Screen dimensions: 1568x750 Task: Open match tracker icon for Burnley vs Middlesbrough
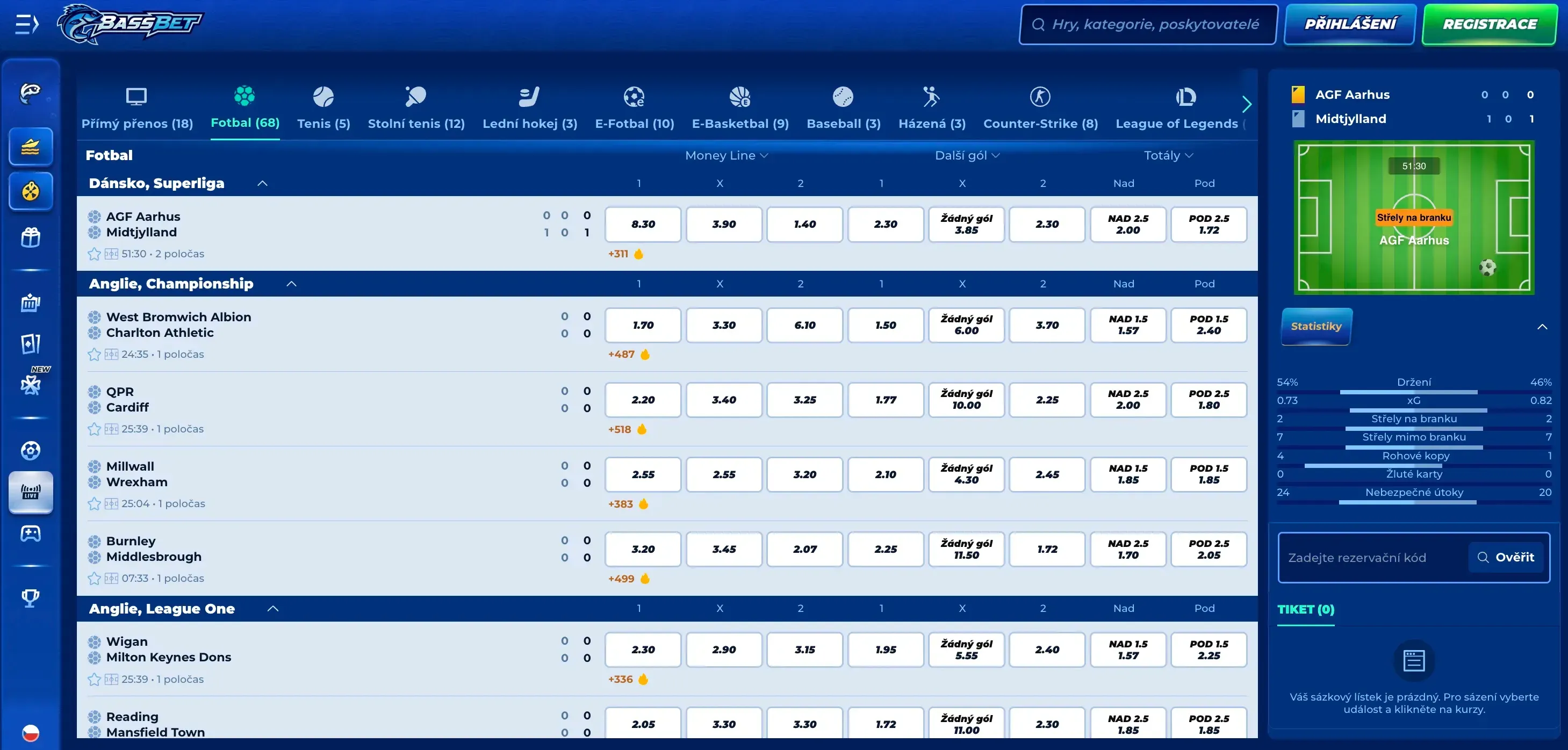[111, 578]
